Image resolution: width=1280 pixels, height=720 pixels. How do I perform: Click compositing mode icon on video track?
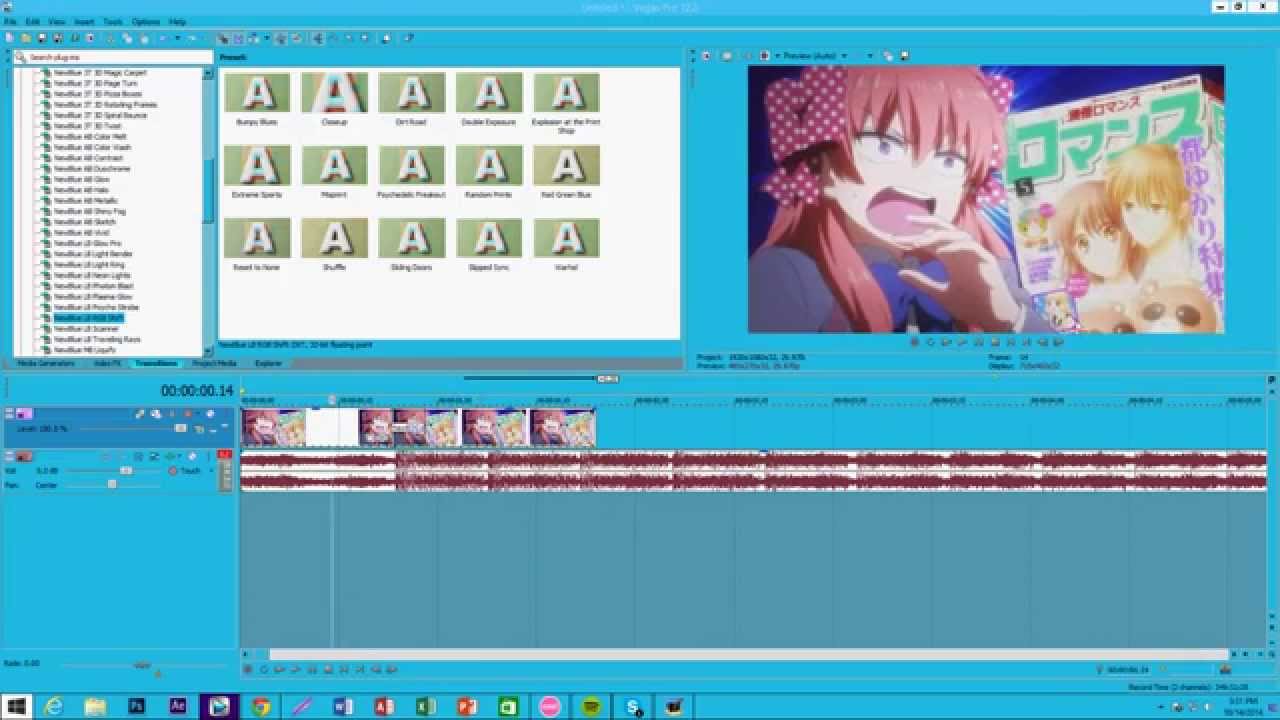click(198, 428)
